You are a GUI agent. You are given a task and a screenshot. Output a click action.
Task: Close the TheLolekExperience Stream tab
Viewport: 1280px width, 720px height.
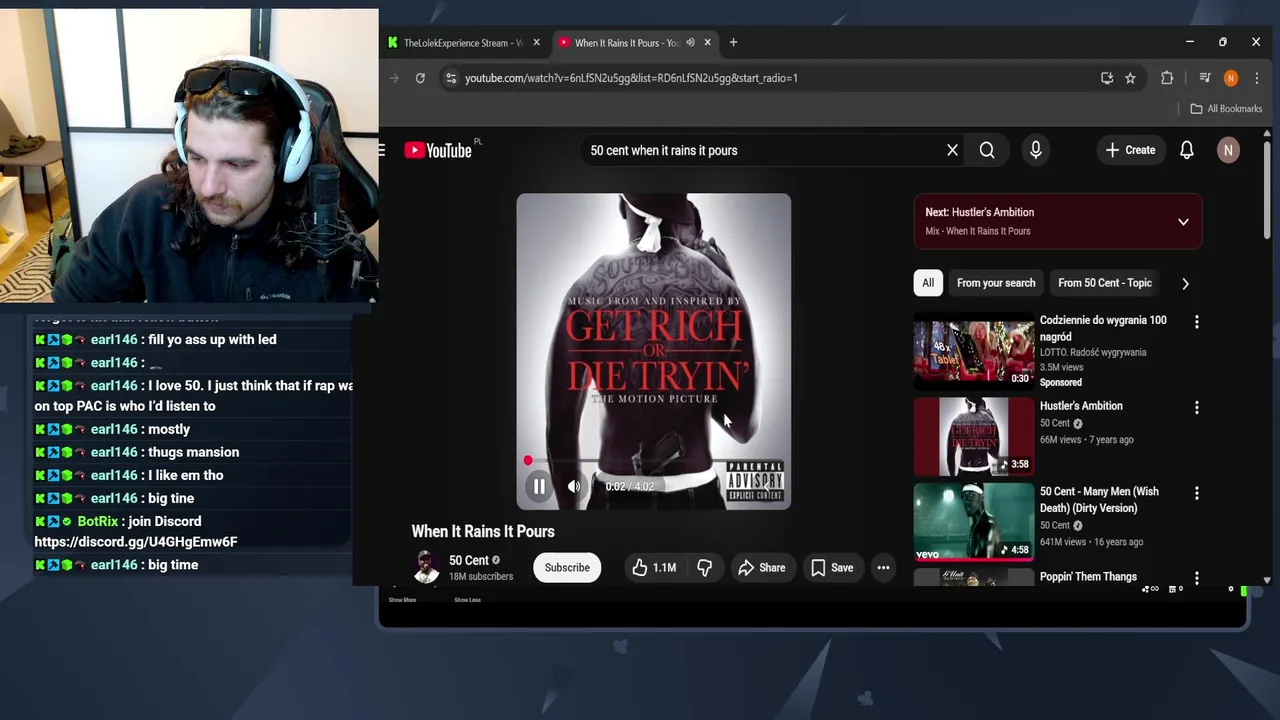click(x=536, y=43)
